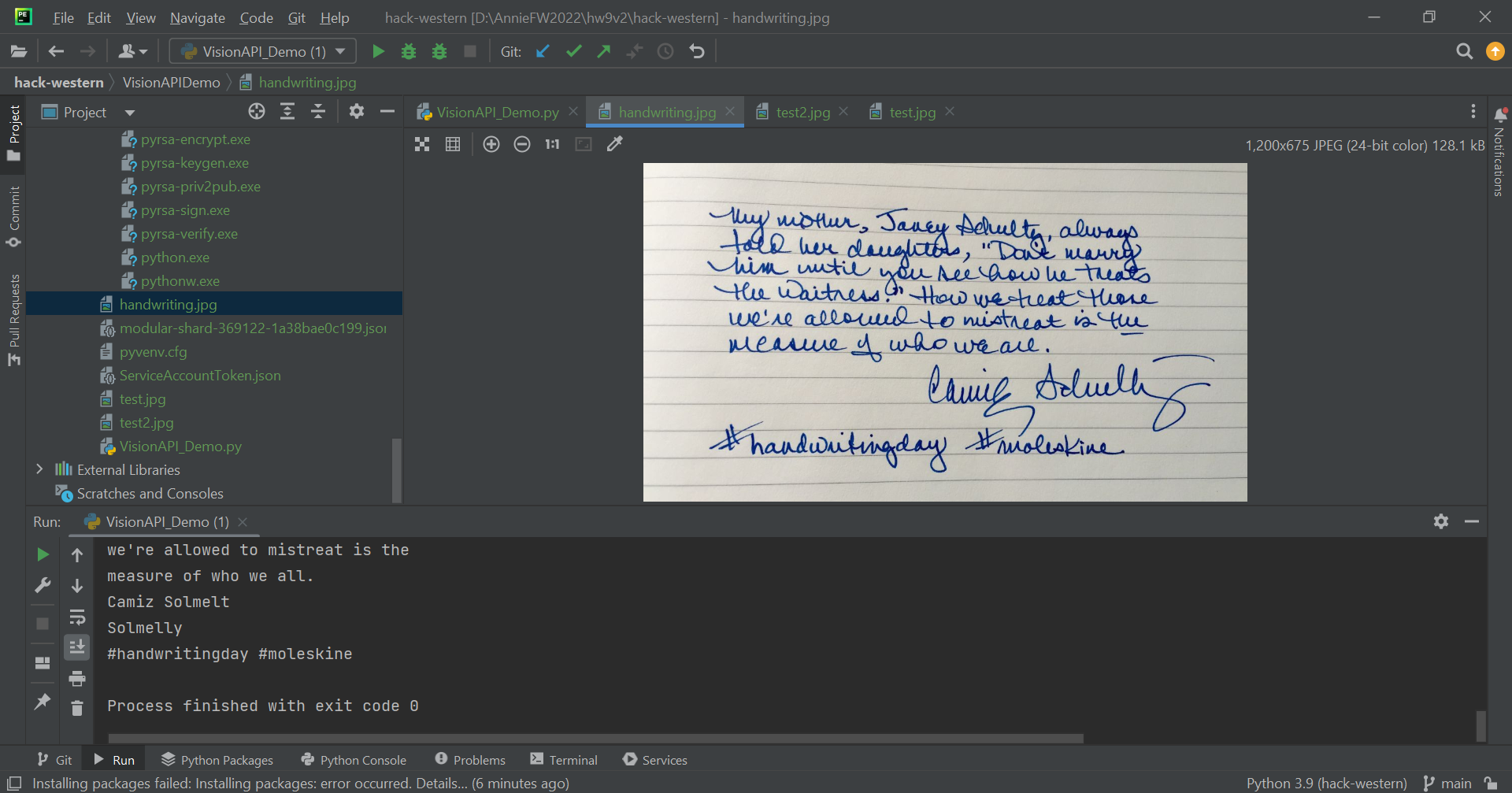Open the Project view dropdown arrow
Viewport: 1512px width, 793px height.
130,113
